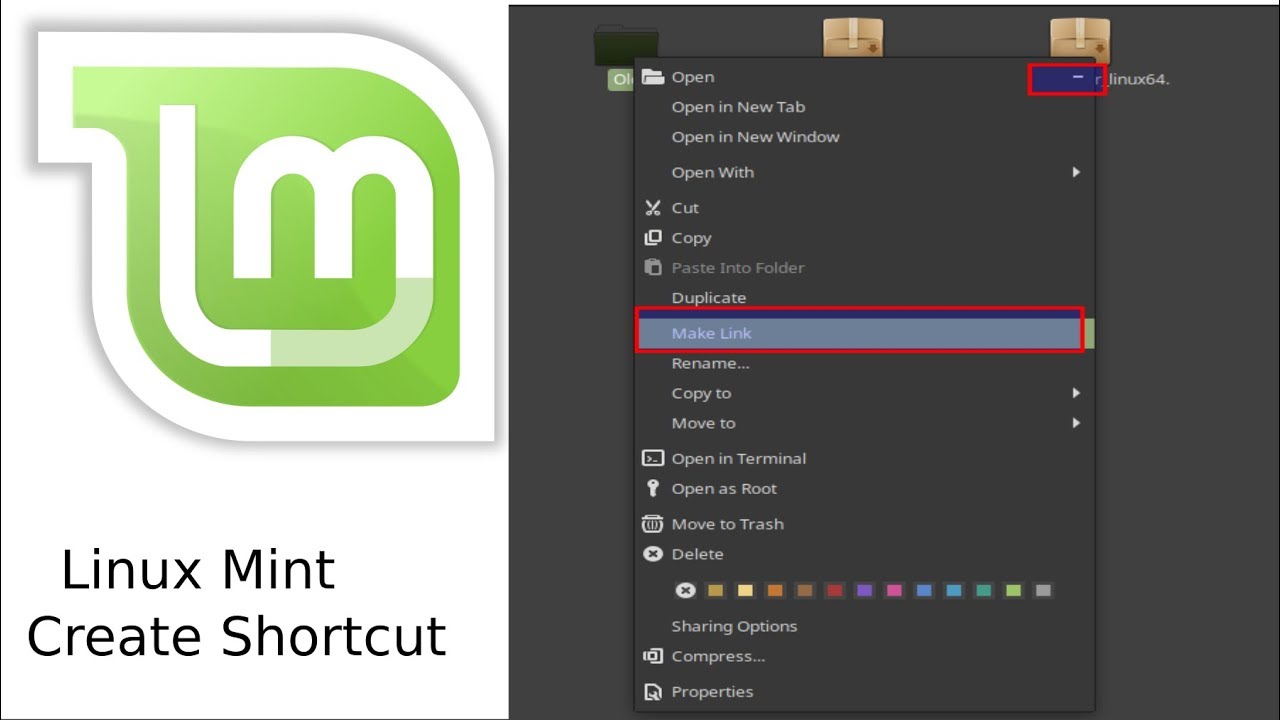
Task: Click the key icon for Open as Root
Action: pos(653,489)
